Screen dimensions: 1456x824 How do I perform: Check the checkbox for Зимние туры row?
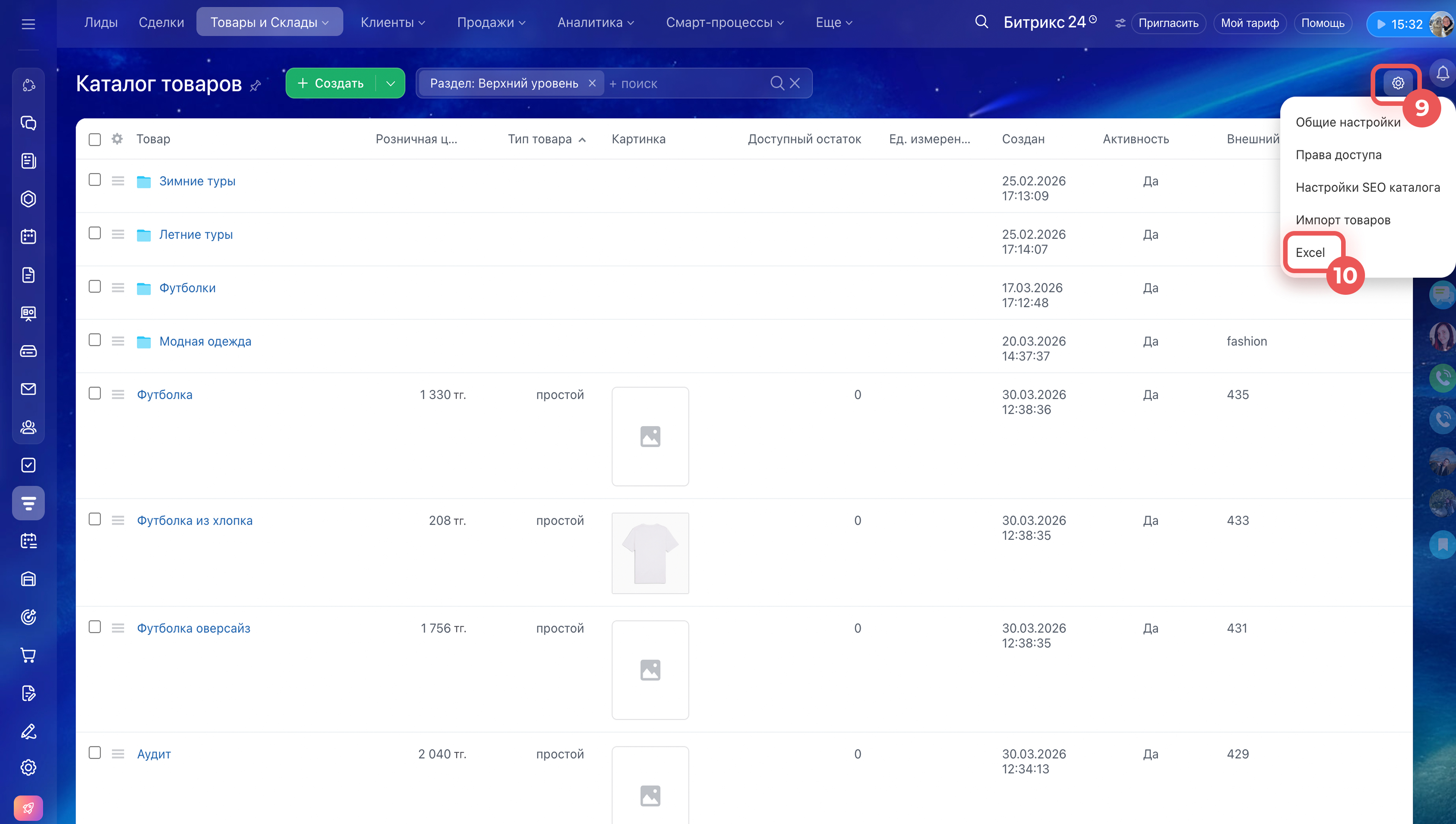tap(95, 180)
